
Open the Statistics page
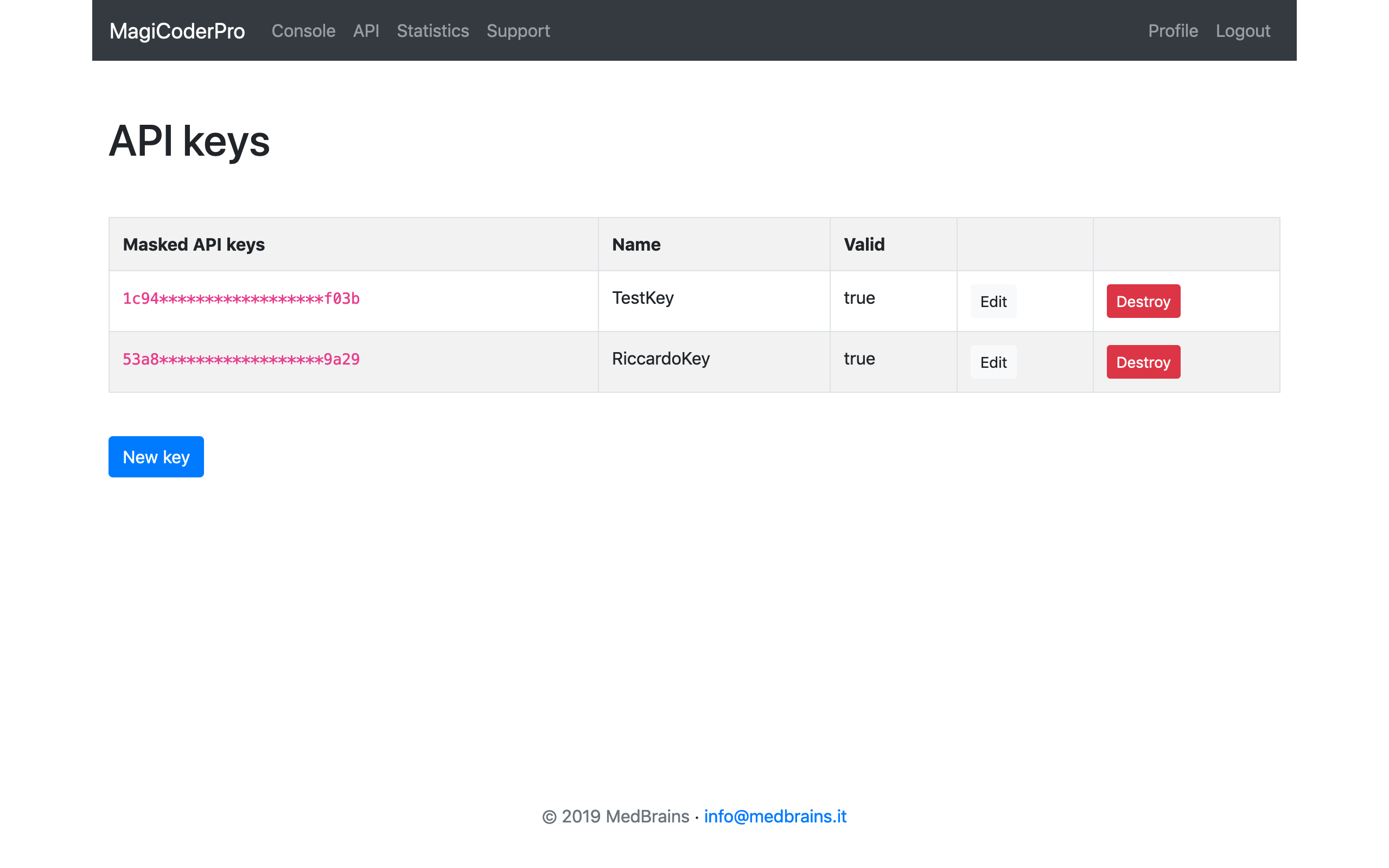click(x=433, y=31)
